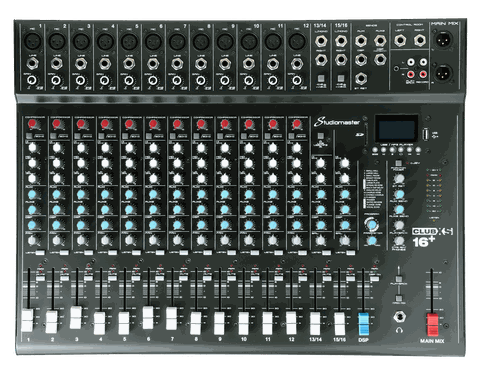
Task: Click the upper Main Mix XLR output
Action: 444,39
